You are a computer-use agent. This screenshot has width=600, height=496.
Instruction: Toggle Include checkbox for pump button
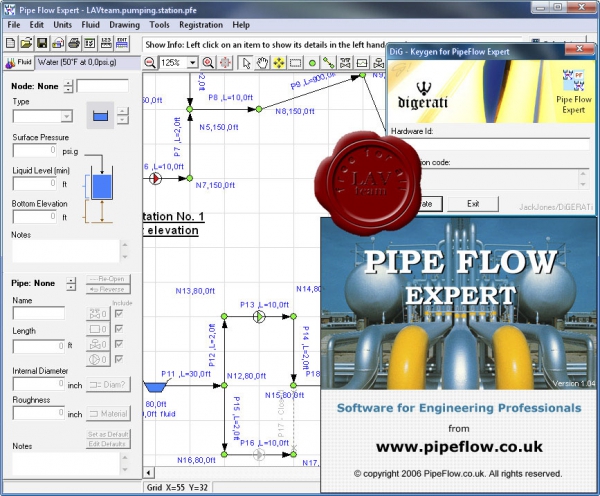[x=119, y=359]
